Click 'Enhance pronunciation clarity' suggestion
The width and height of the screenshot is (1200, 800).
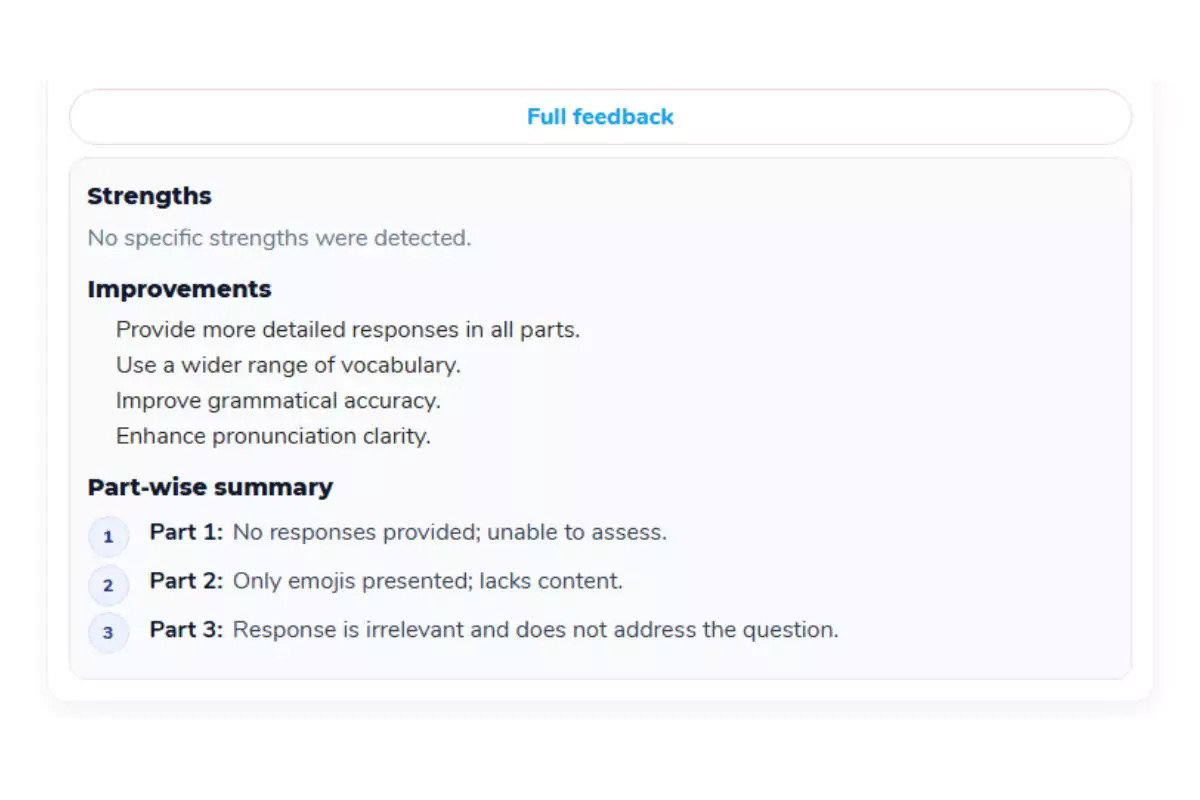(273, 437)
